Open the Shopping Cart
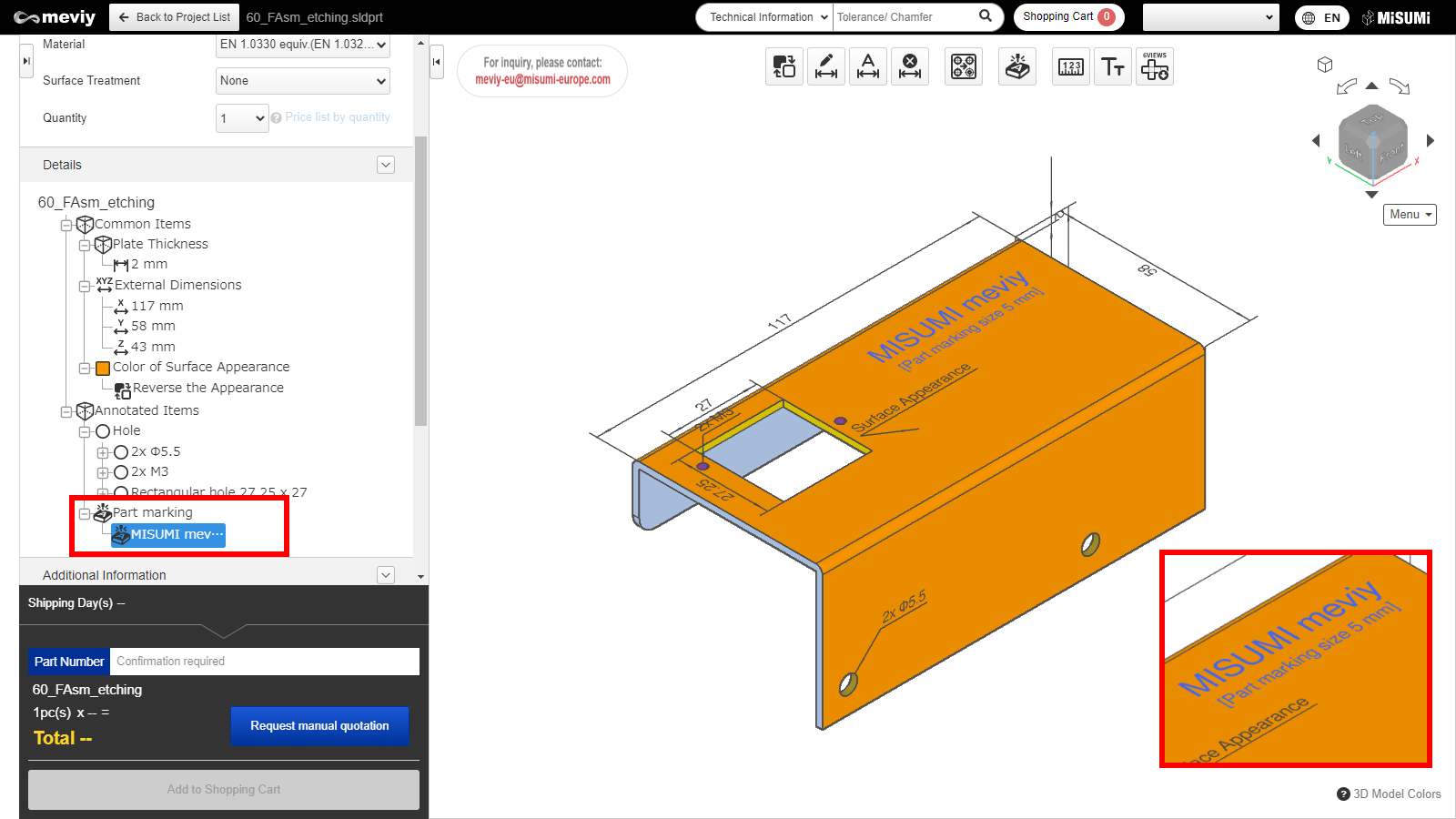This screenshot has width=1456, height=819. pyautogui.click(x=1069, y=16)
